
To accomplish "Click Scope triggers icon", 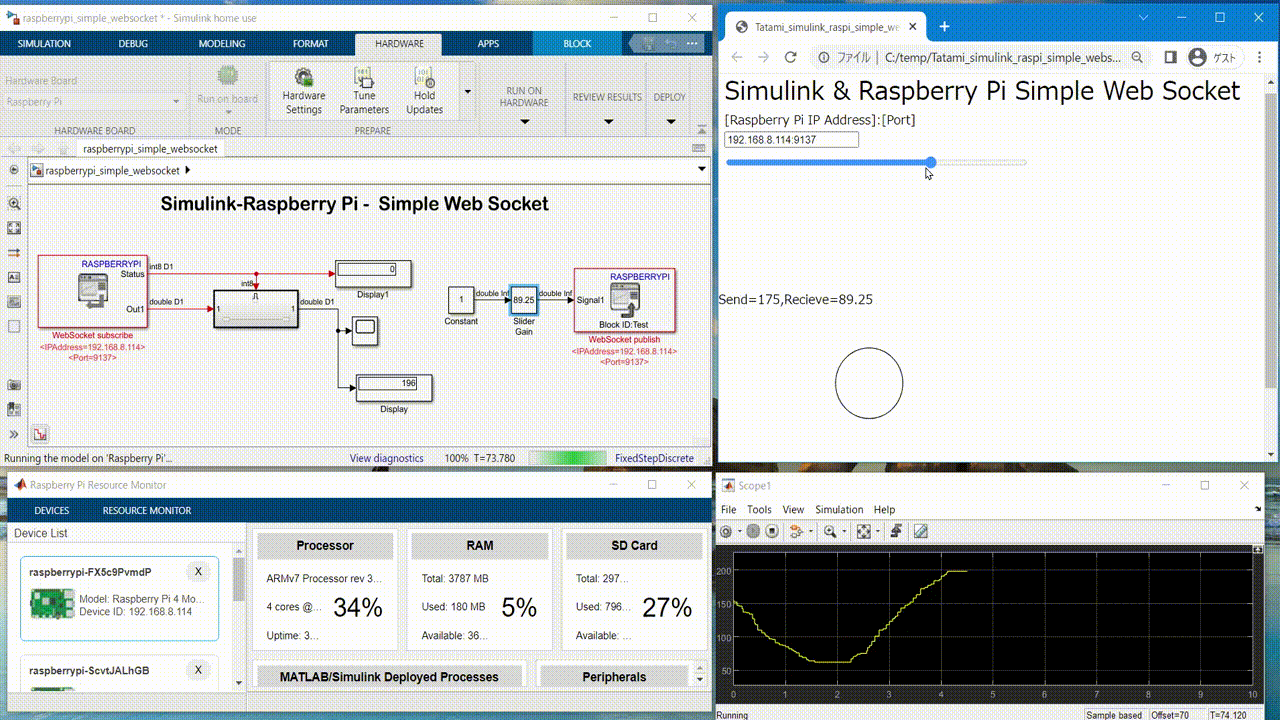I will (x=897, y=531).
